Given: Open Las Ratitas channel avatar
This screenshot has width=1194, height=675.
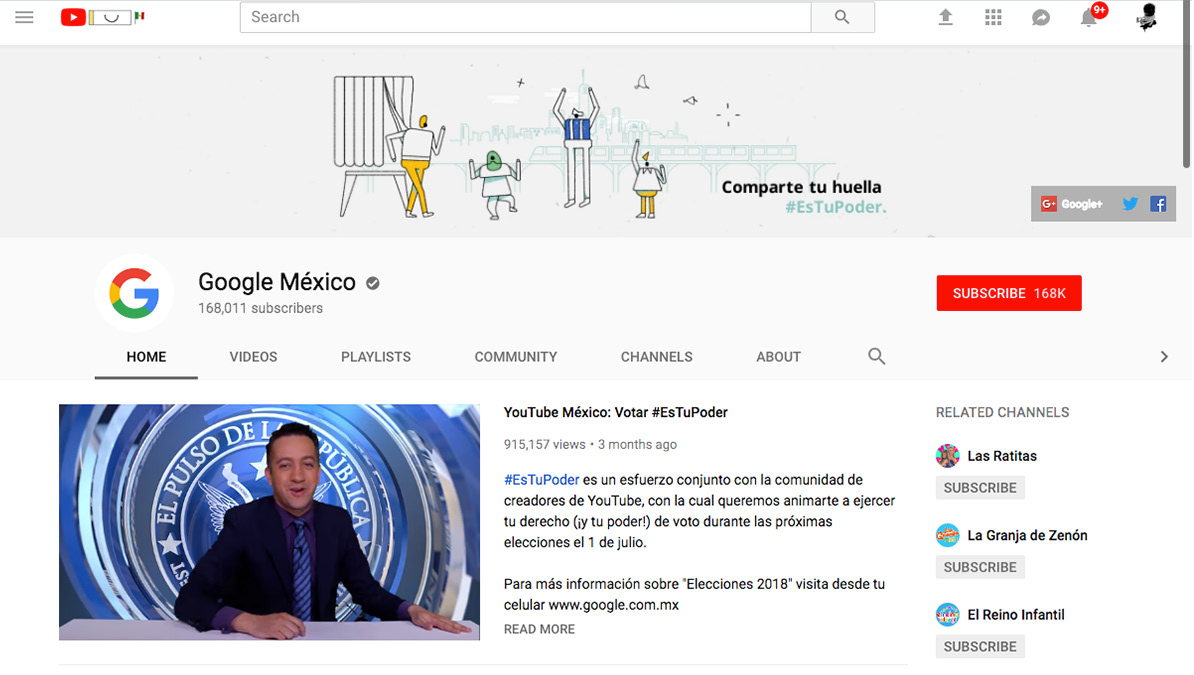Looking at the screenshot, I should click(947, 456).
